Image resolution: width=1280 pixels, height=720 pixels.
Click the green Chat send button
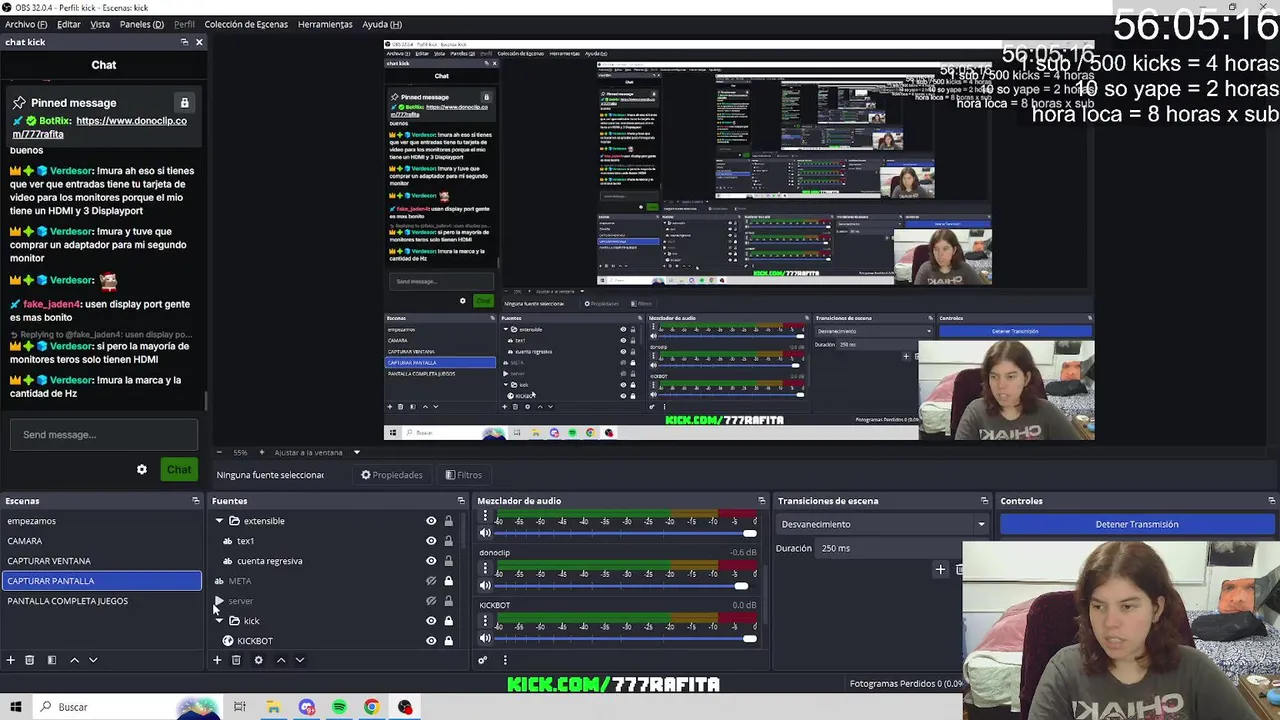(179, 470)
